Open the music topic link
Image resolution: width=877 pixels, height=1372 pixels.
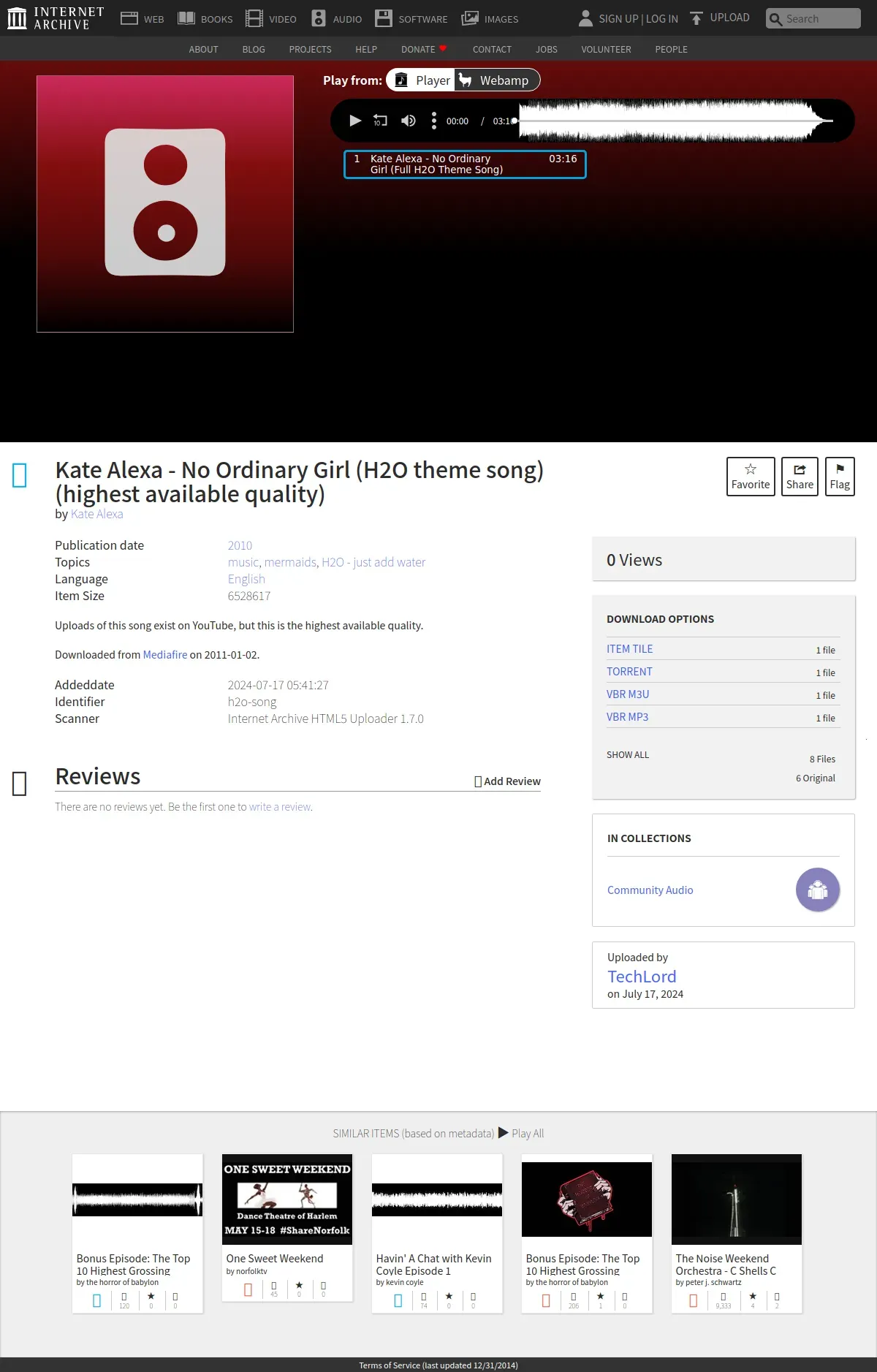point(243,562)
